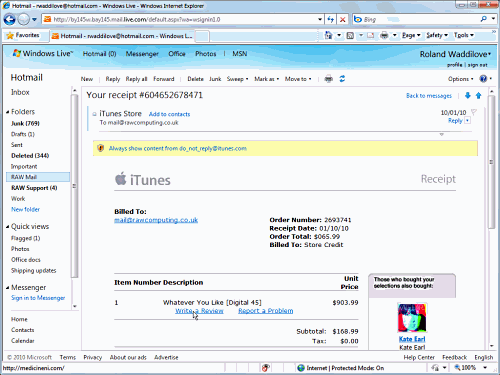500x375 pixels.
Task: Click the Home icon in command bar
Action: [x=328, y=35]
